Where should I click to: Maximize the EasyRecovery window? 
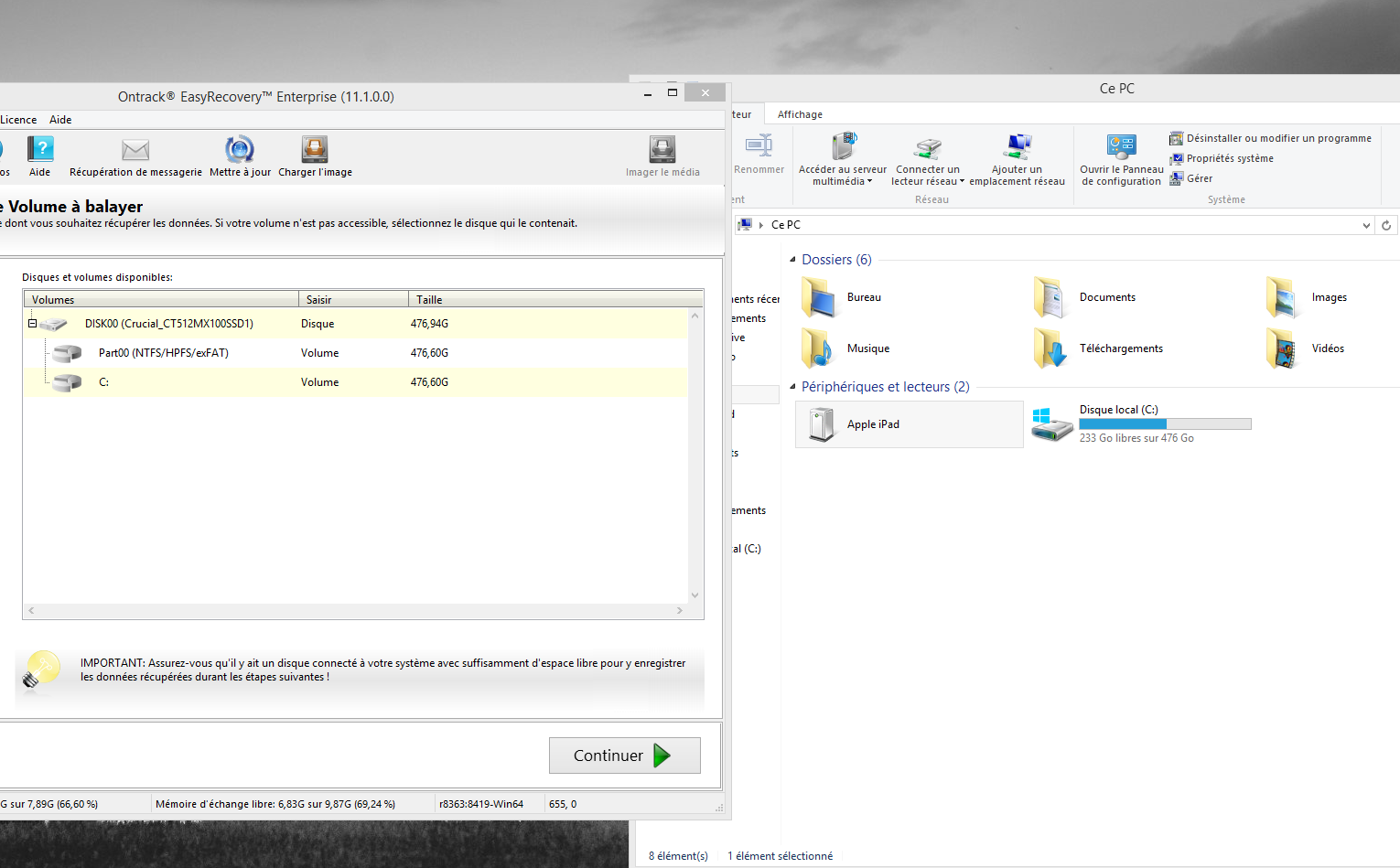pos(673,92)
